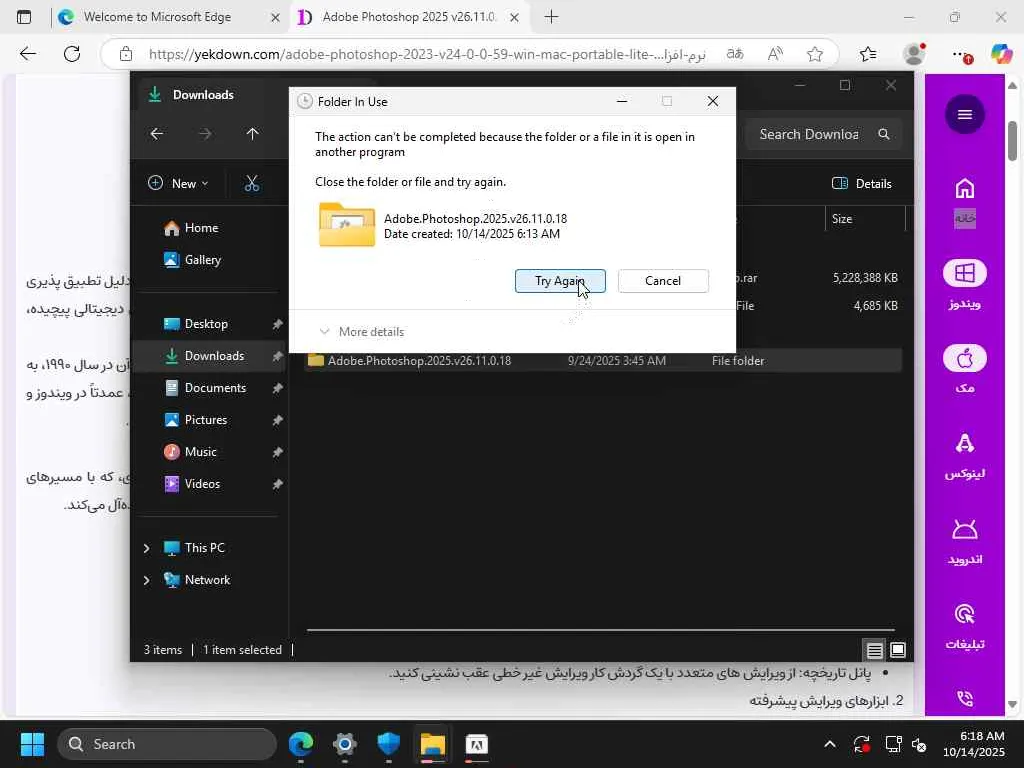
Task: Open the Edge profile icon
Action: (914, 54)
